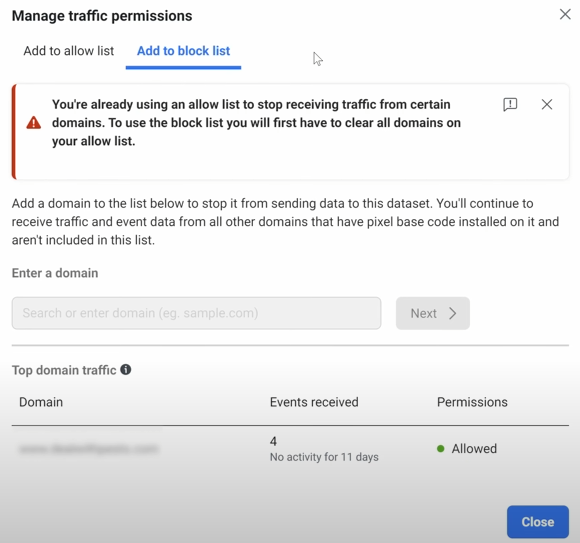The width and height of the screenshot is (580, 543).
Task: Click the chevron arrow inside Next button
Action: click(x=452, y=313)
